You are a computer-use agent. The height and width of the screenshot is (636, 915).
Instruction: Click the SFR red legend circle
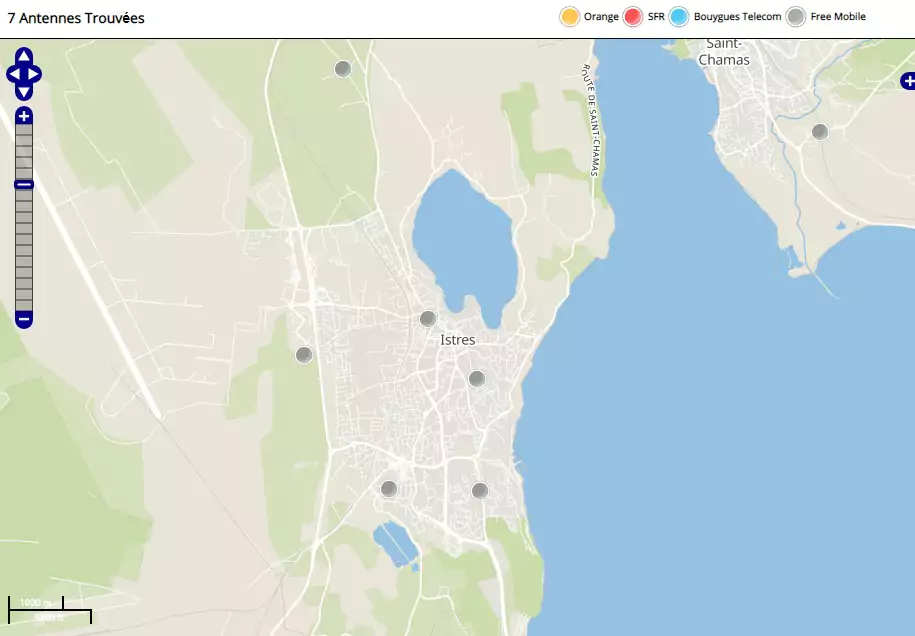point(632,17)
